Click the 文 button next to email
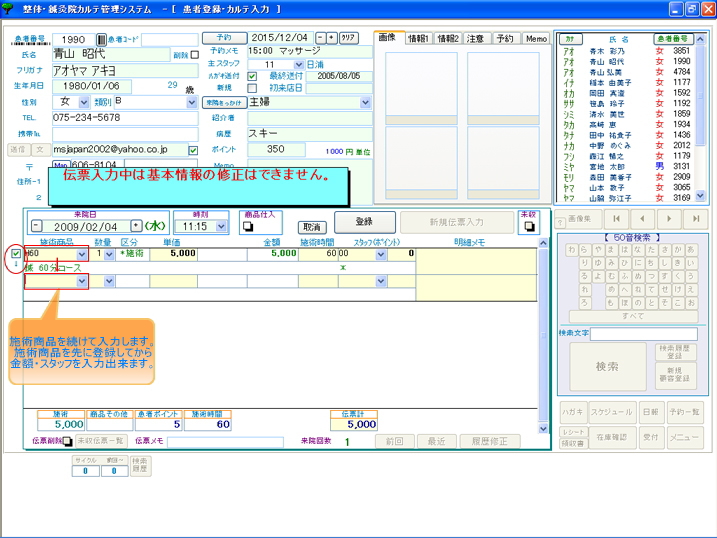717x538 pixels. pos(40,149)
